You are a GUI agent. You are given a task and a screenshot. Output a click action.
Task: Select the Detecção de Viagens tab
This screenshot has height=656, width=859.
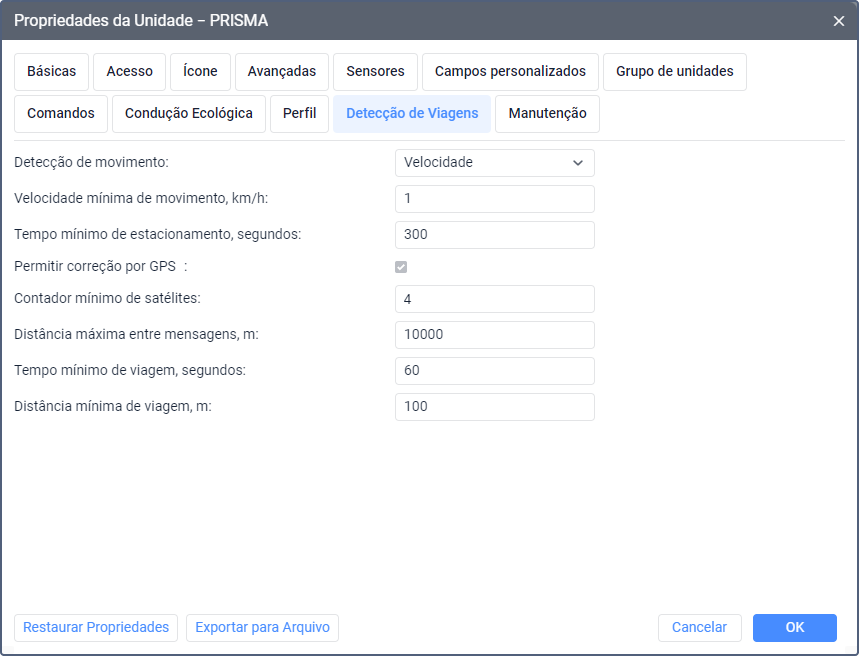(x=412, y=114)
